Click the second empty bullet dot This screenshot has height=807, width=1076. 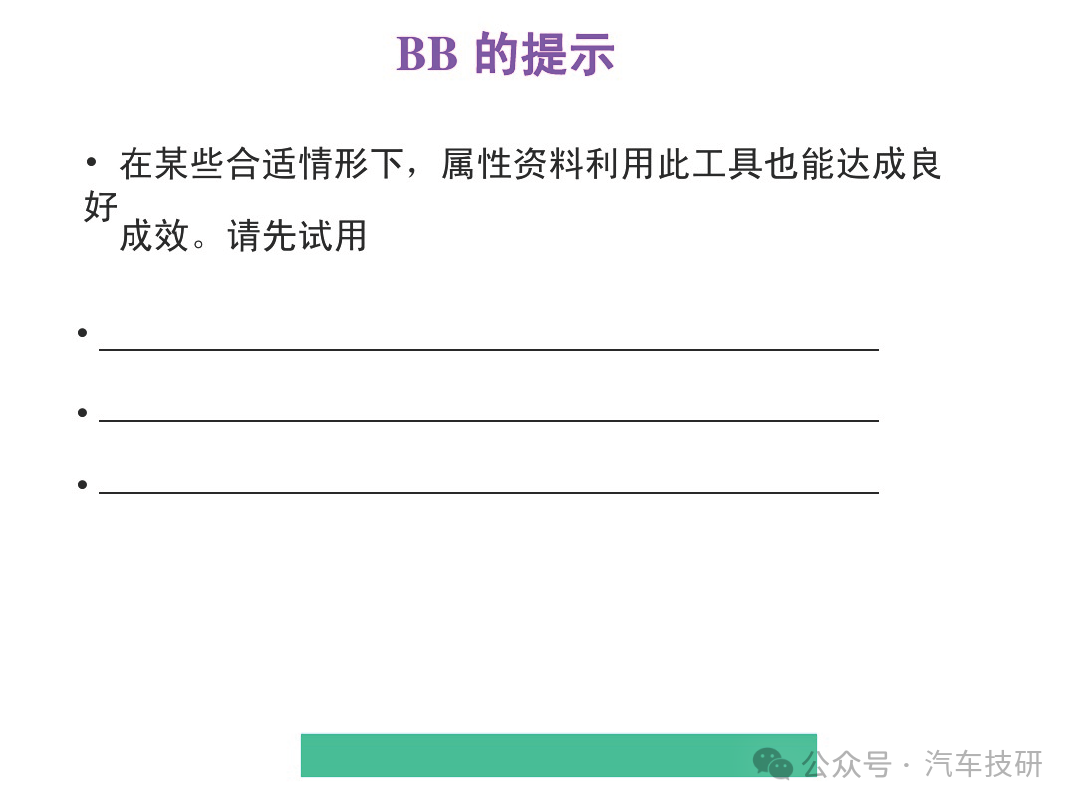coord(82,412)
